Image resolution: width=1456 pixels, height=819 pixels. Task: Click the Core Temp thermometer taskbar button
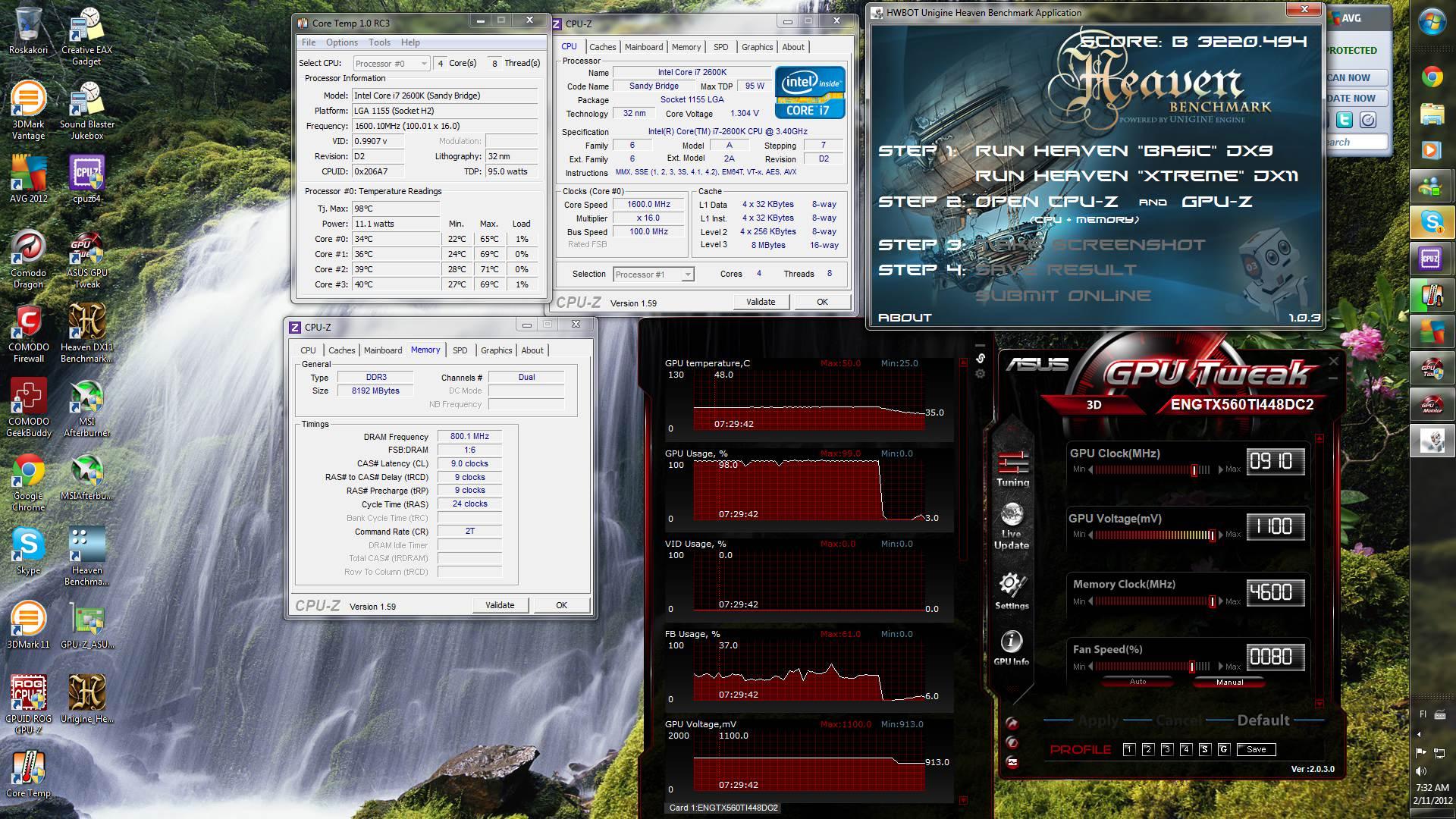point(1432,295)
